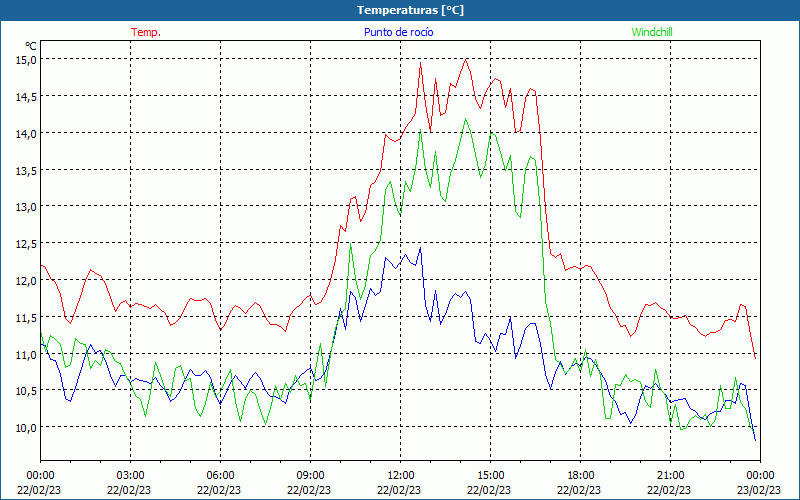800x500 pixels.
Task: Click the 10,0 y-axis value
Action: click(x=26, y=427)
